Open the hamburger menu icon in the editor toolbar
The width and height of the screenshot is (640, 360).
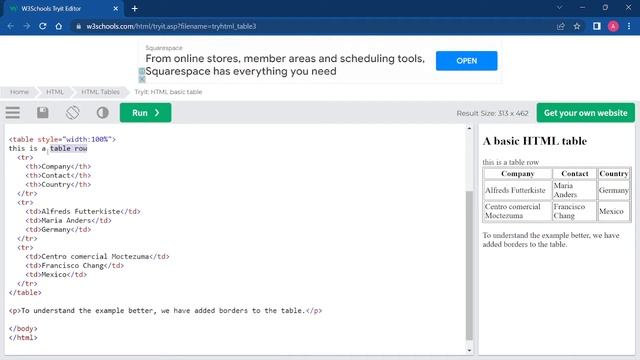point(13,113)
